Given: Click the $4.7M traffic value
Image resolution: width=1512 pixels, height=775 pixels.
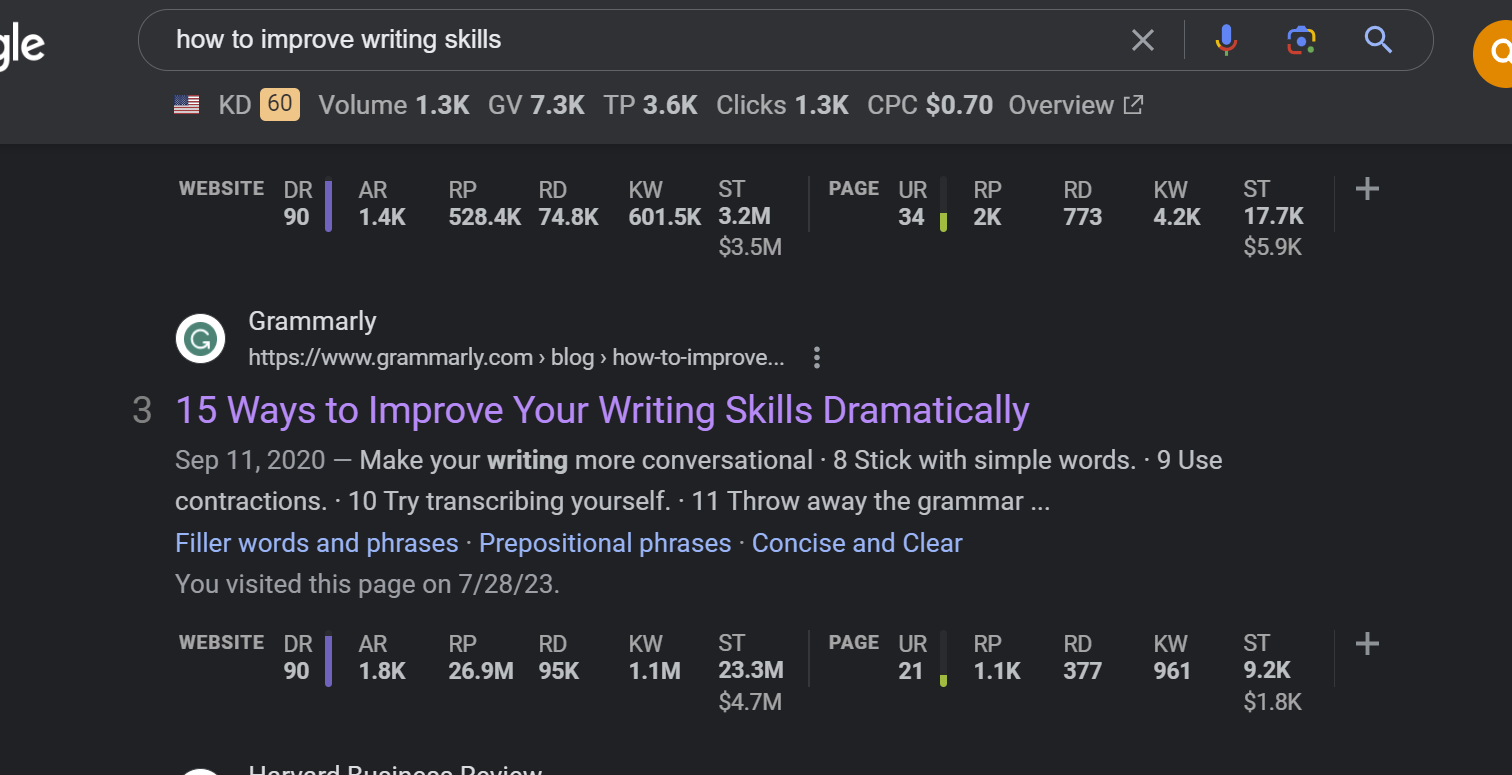Looking at the screenshot, I should tap(750, 702).
